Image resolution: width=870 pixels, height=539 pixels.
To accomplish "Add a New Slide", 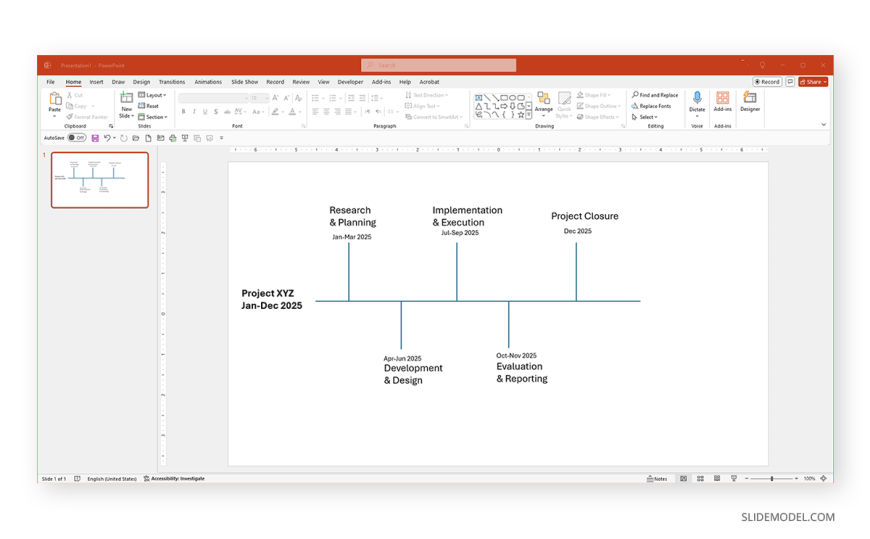I will coord(127,104).
